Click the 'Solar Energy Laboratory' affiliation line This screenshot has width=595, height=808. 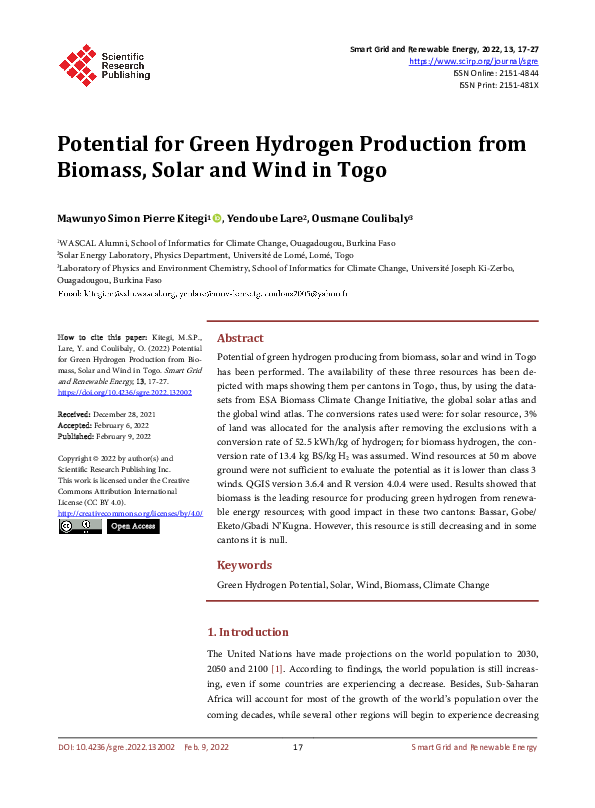tap(206, 255)
